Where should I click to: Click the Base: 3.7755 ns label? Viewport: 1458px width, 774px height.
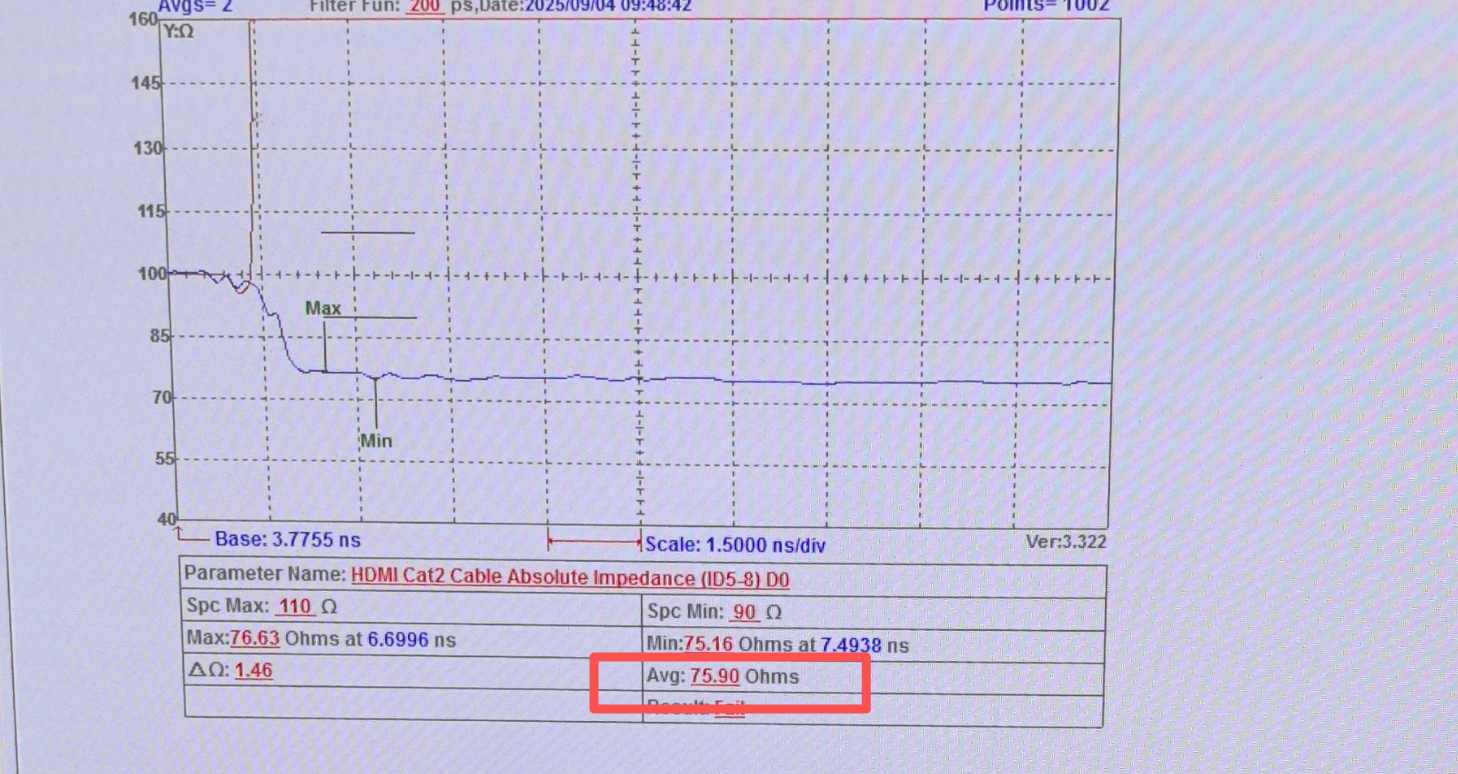pos(287,540)
